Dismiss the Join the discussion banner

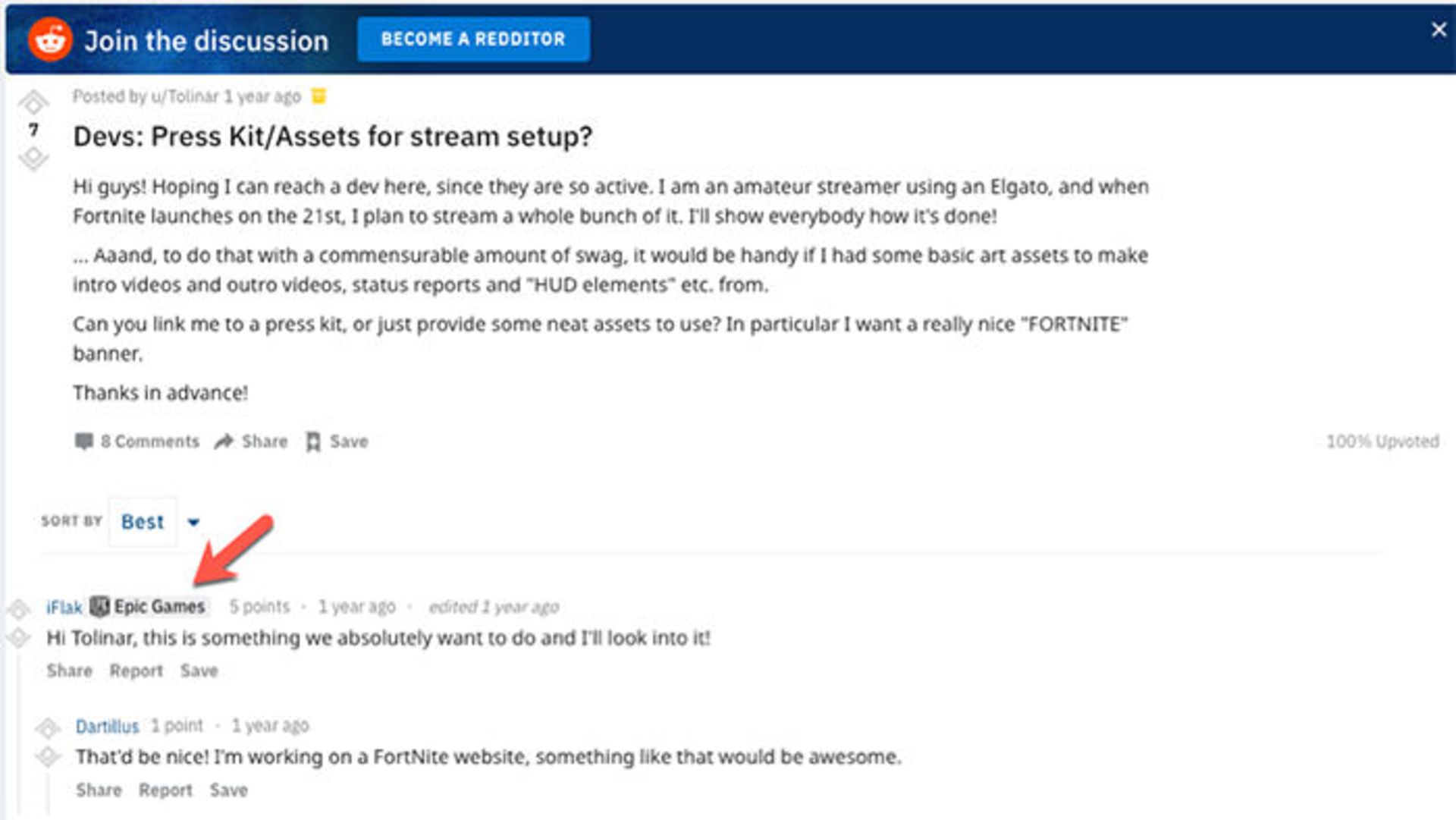click(1438, 30)
